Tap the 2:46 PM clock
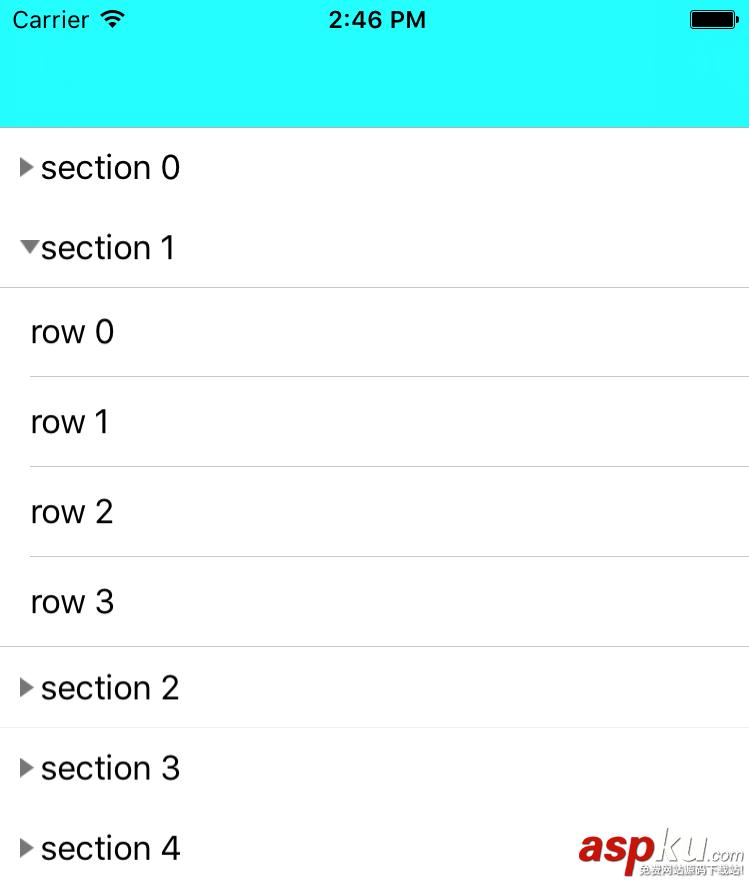Screen dimensions: 749x882 (x=377, y=19)
